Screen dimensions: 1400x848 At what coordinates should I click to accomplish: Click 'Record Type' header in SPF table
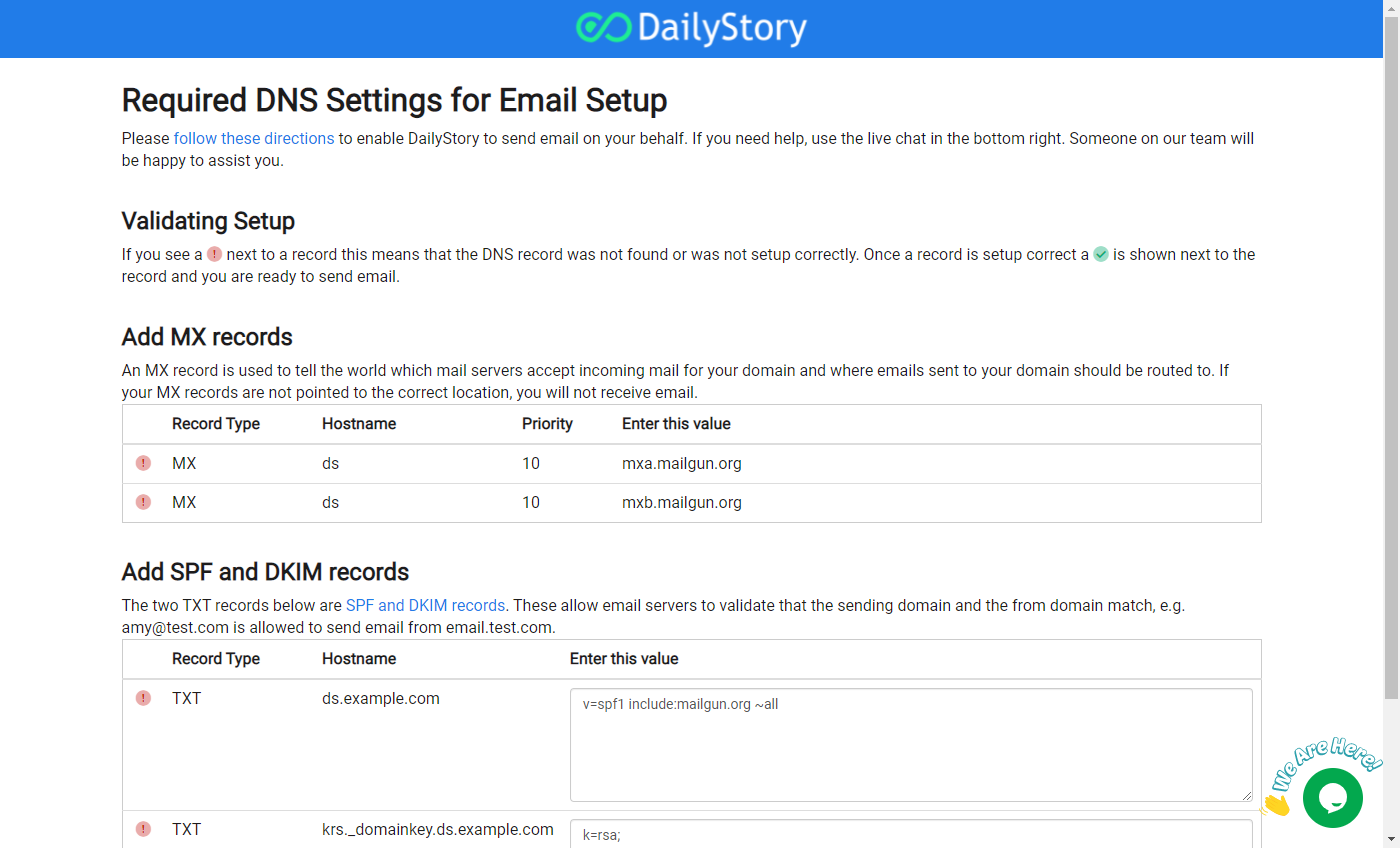[x=216, y=658]
